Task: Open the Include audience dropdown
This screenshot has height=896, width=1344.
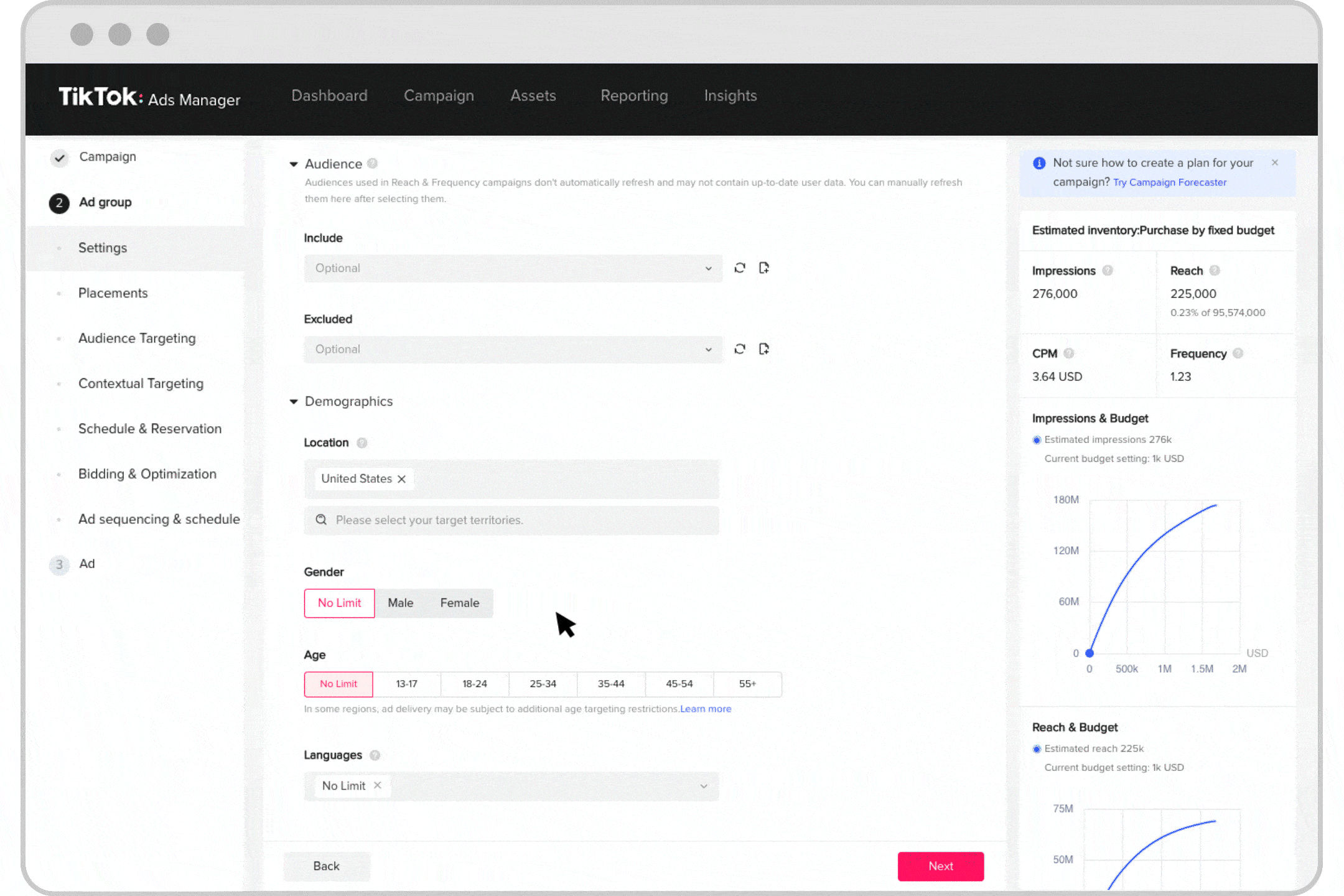Action: (x=512, y=268)
